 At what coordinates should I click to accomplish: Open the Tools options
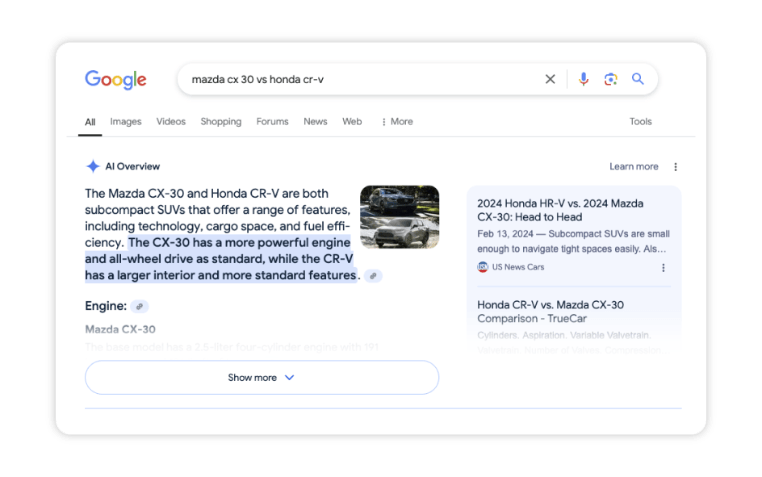point(641,121)
